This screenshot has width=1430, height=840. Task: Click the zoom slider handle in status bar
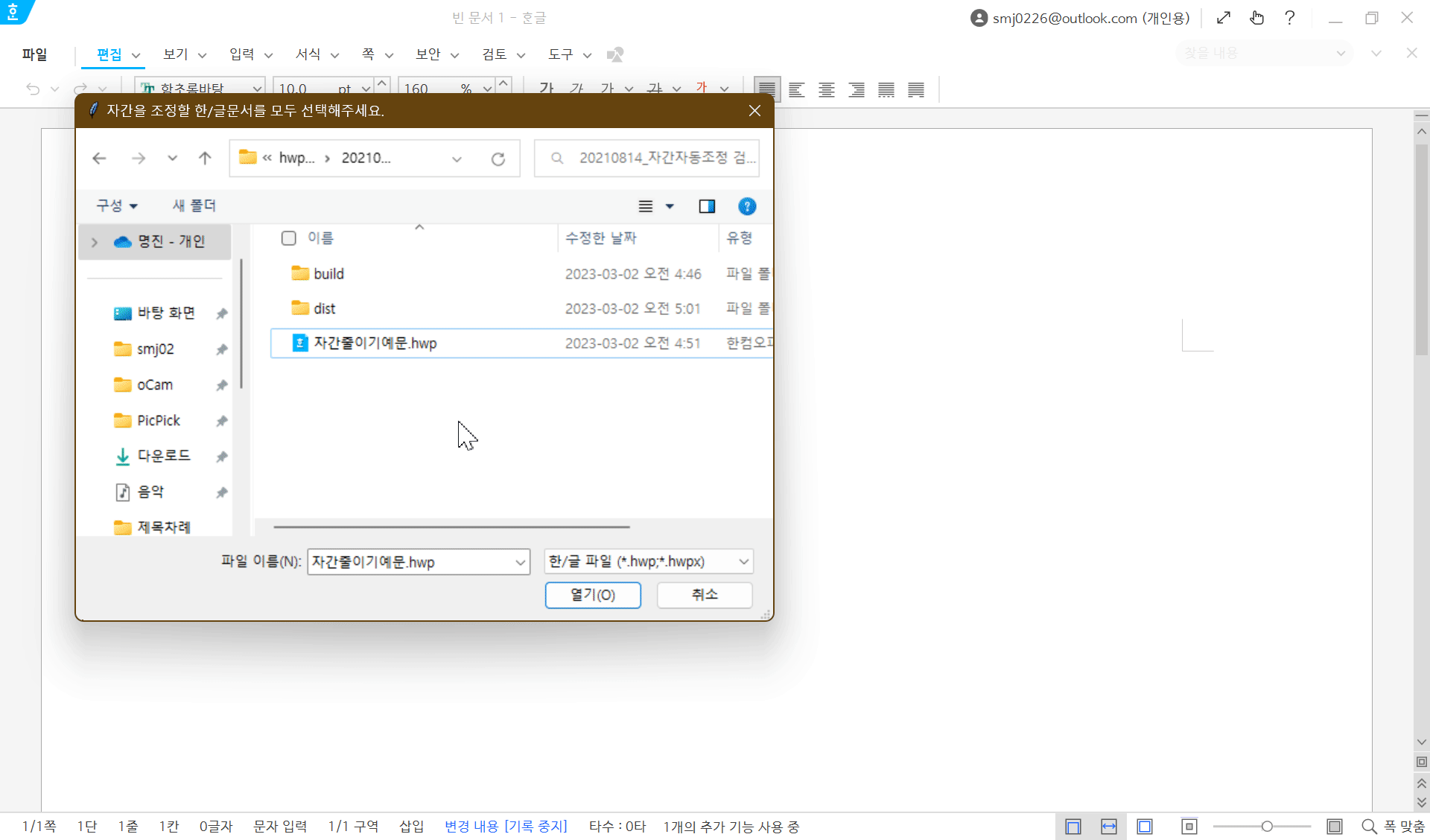1266,827
